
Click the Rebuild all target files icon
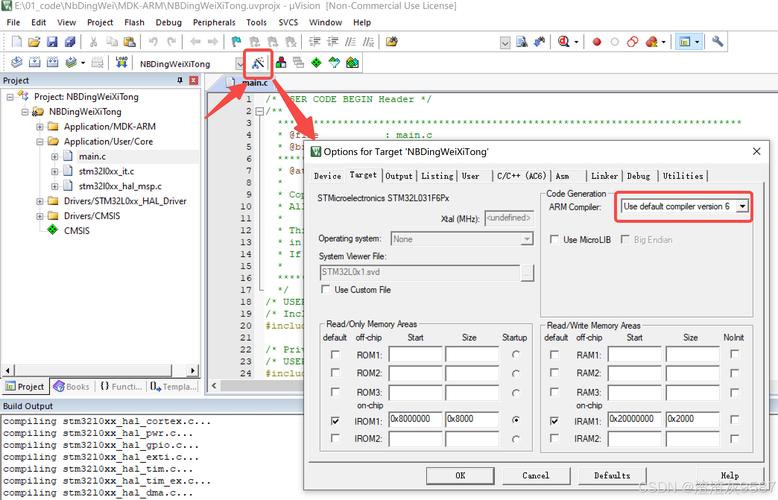(53, 62)
